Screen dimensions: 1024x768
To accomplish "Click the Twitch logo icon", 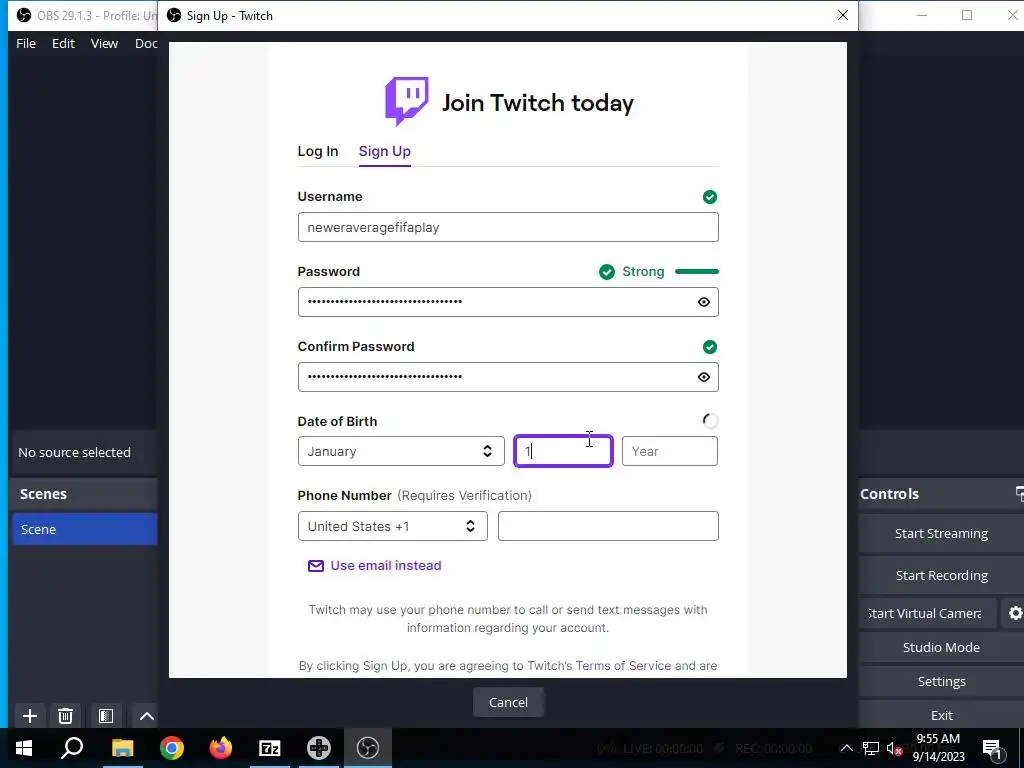I will [x=406, y=101].
